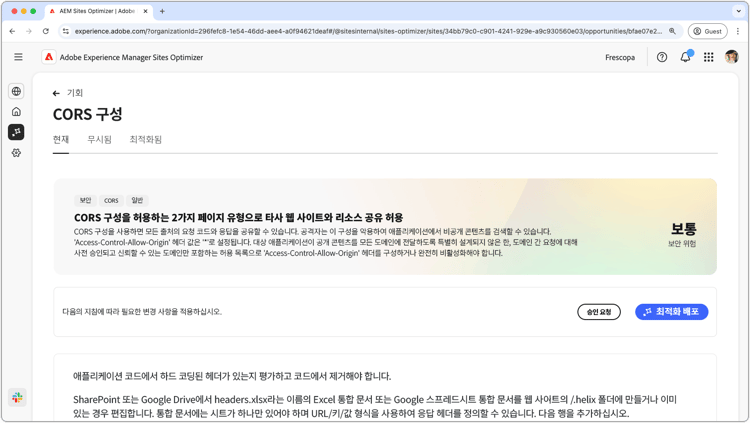Click the Adobe Experience Manager Sites Optimizer title
This screenshot has height=423, width=750.
(x=131, y=57)
